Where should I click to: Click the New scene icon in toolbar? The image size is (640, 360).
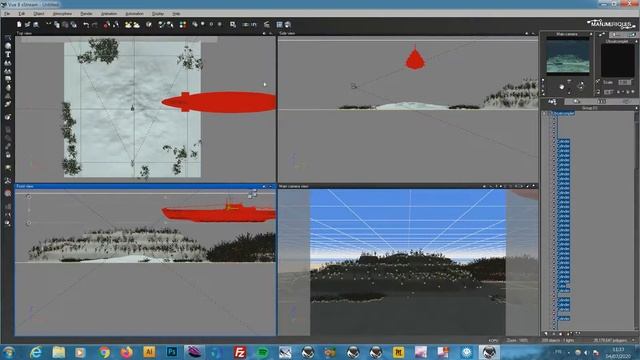point(19,24)
